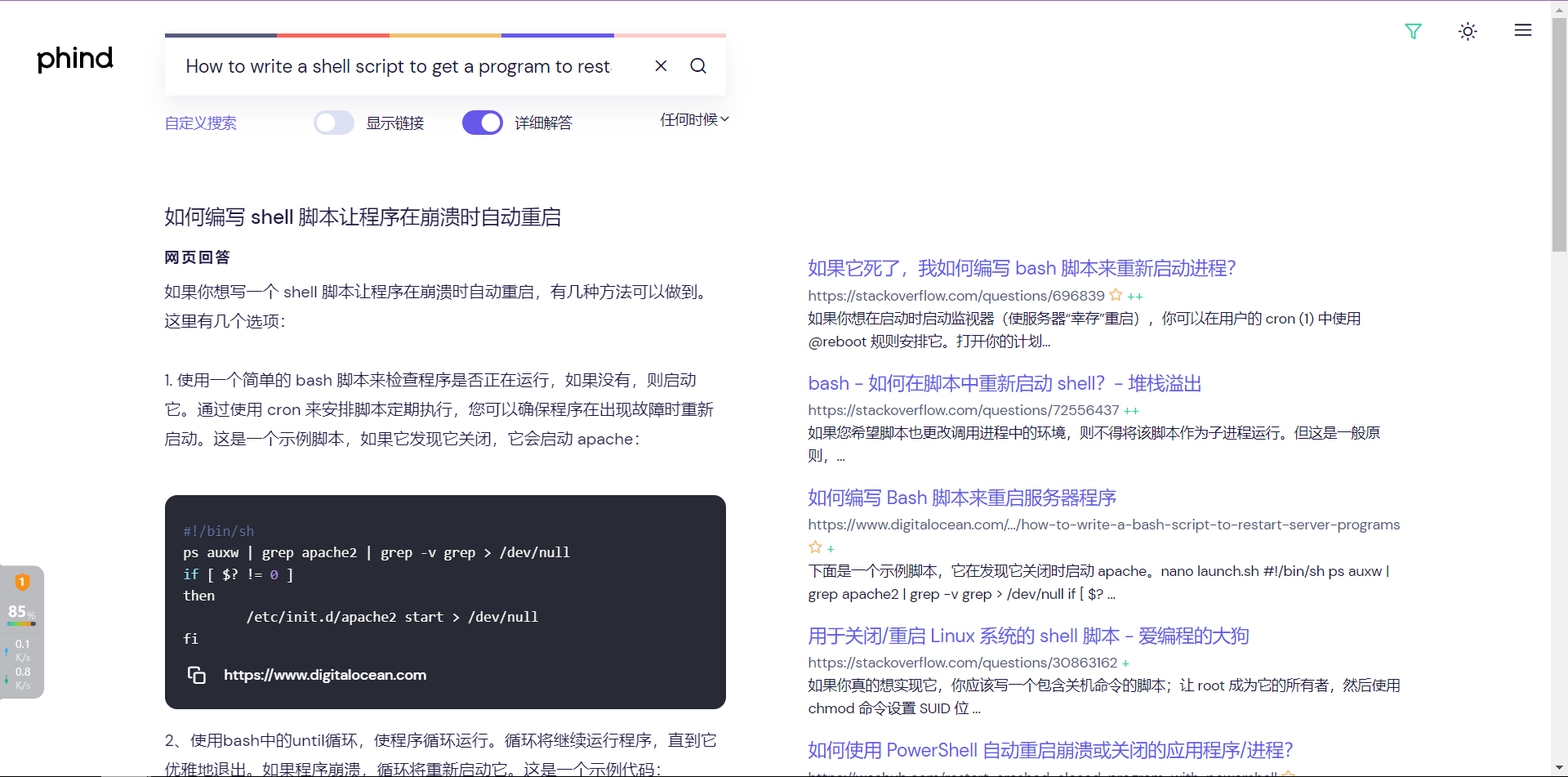Disable the 详细解答 toggle
The image size is (1568, 777).
point(483,123)
